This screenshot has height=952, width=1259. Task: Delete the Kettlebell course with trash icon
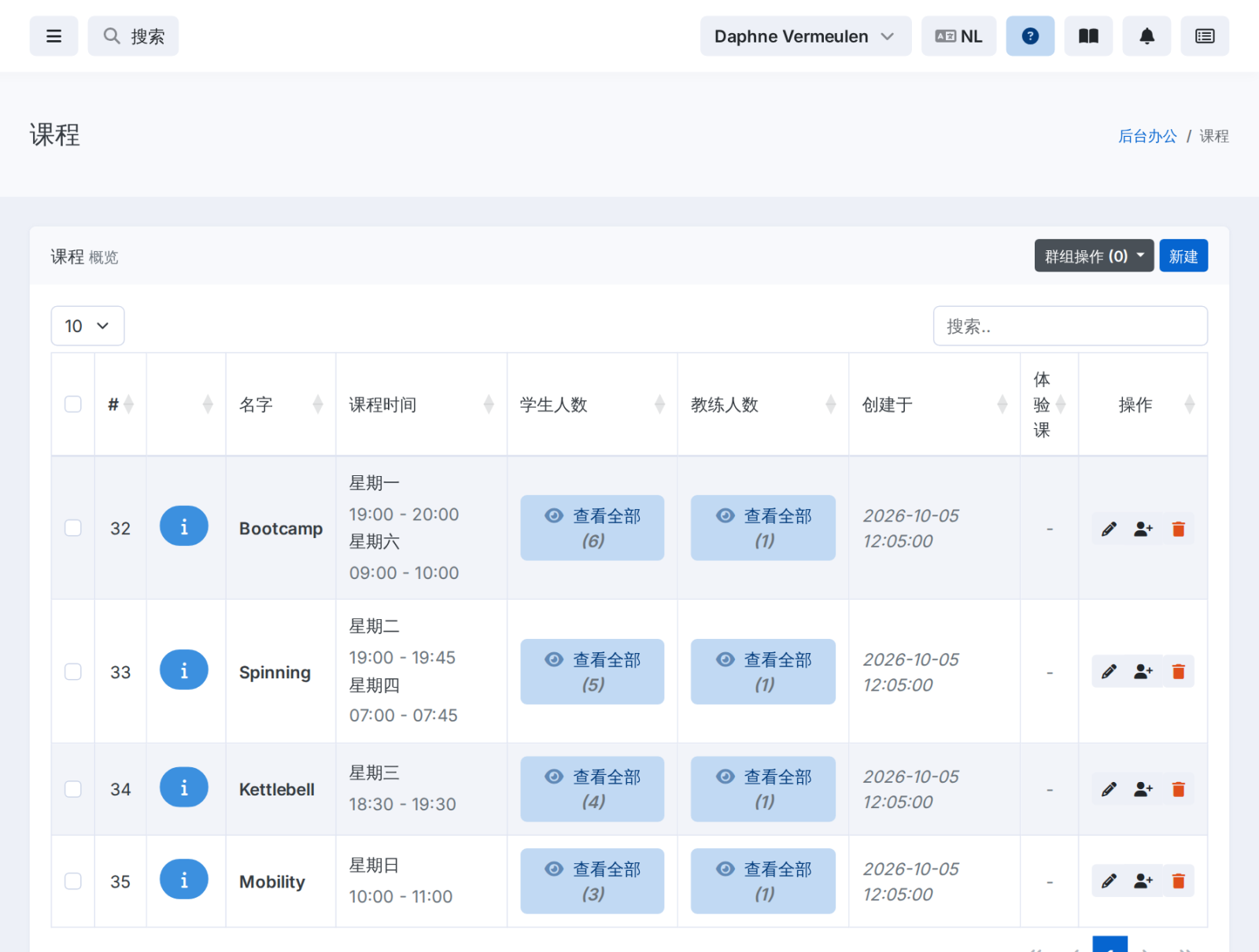pos(1178,789)
